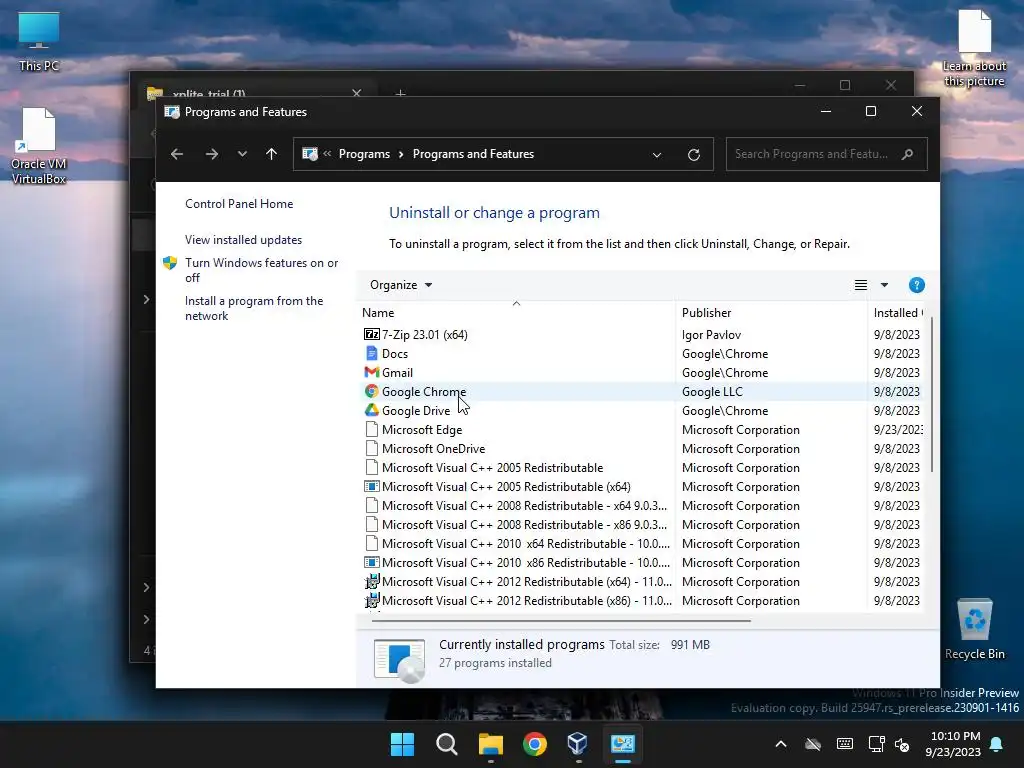Image resolution: width=1024 pixels, height=768 pixels.
Task: Open the Start menu on taskbar
Action: tap(402, 744)
